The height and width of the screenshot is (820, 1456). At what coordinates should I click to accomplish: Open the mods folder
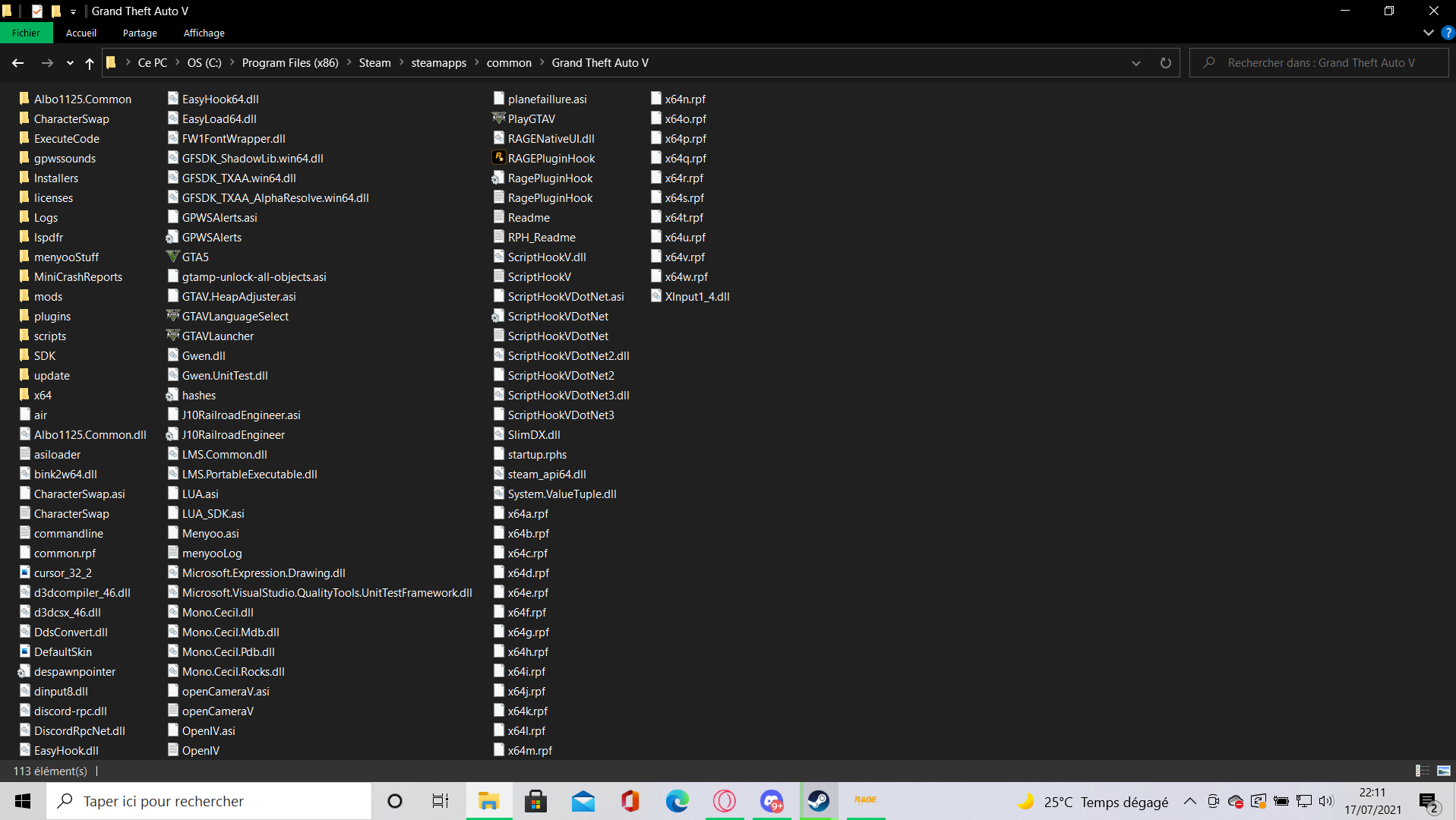[x=48, y=296]
